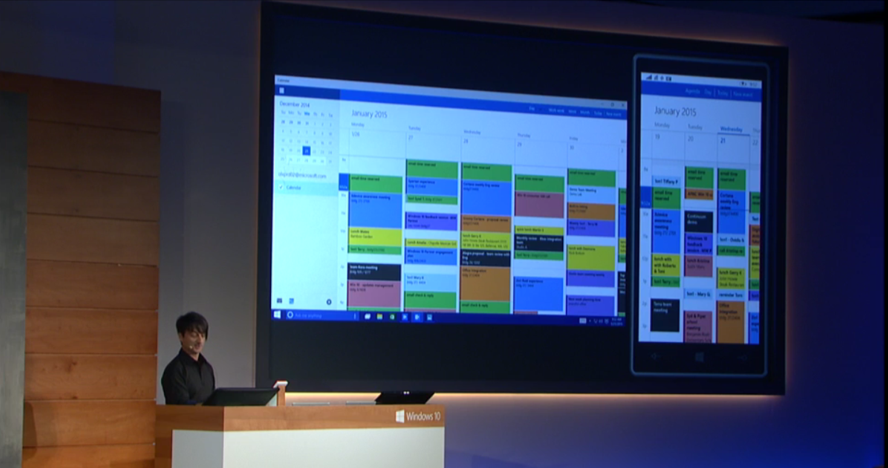This screenshot has width=888, height=468.
Task: Open the Cortana circle icon
Action: tap(290, 314)
